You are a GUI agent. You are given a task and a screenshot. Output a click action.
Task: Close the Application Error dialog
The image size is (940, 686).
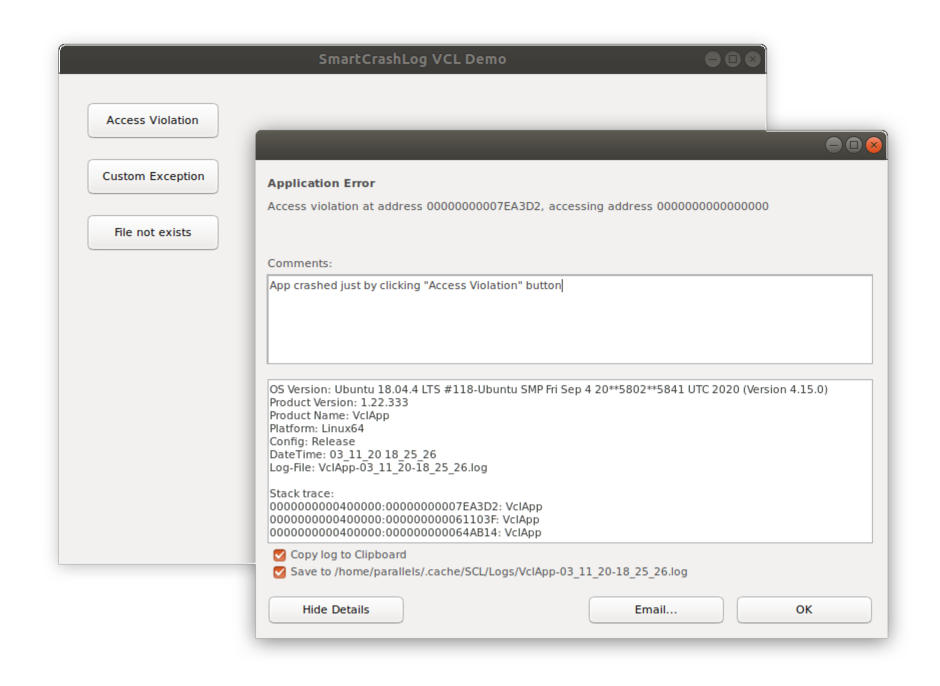point(874,145)
